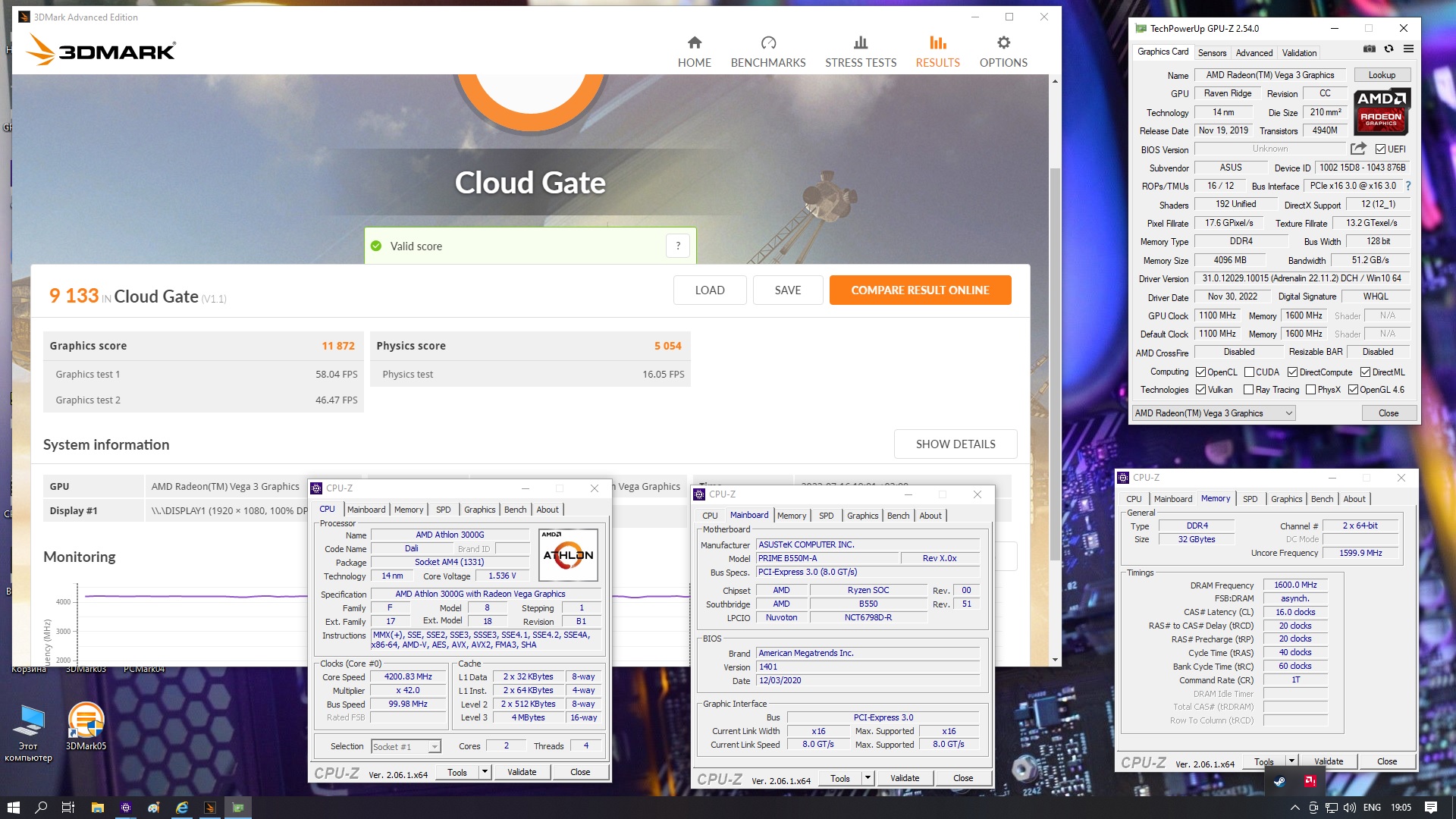Open Graphics tab in CPU-Z Memory window

coord(1286,499)
